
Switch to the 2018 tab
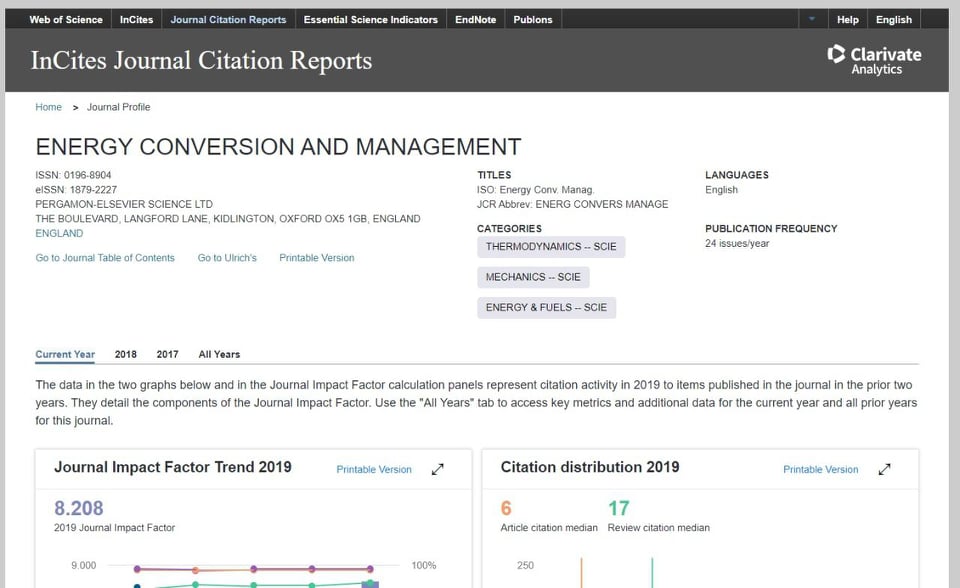[126, 354]
